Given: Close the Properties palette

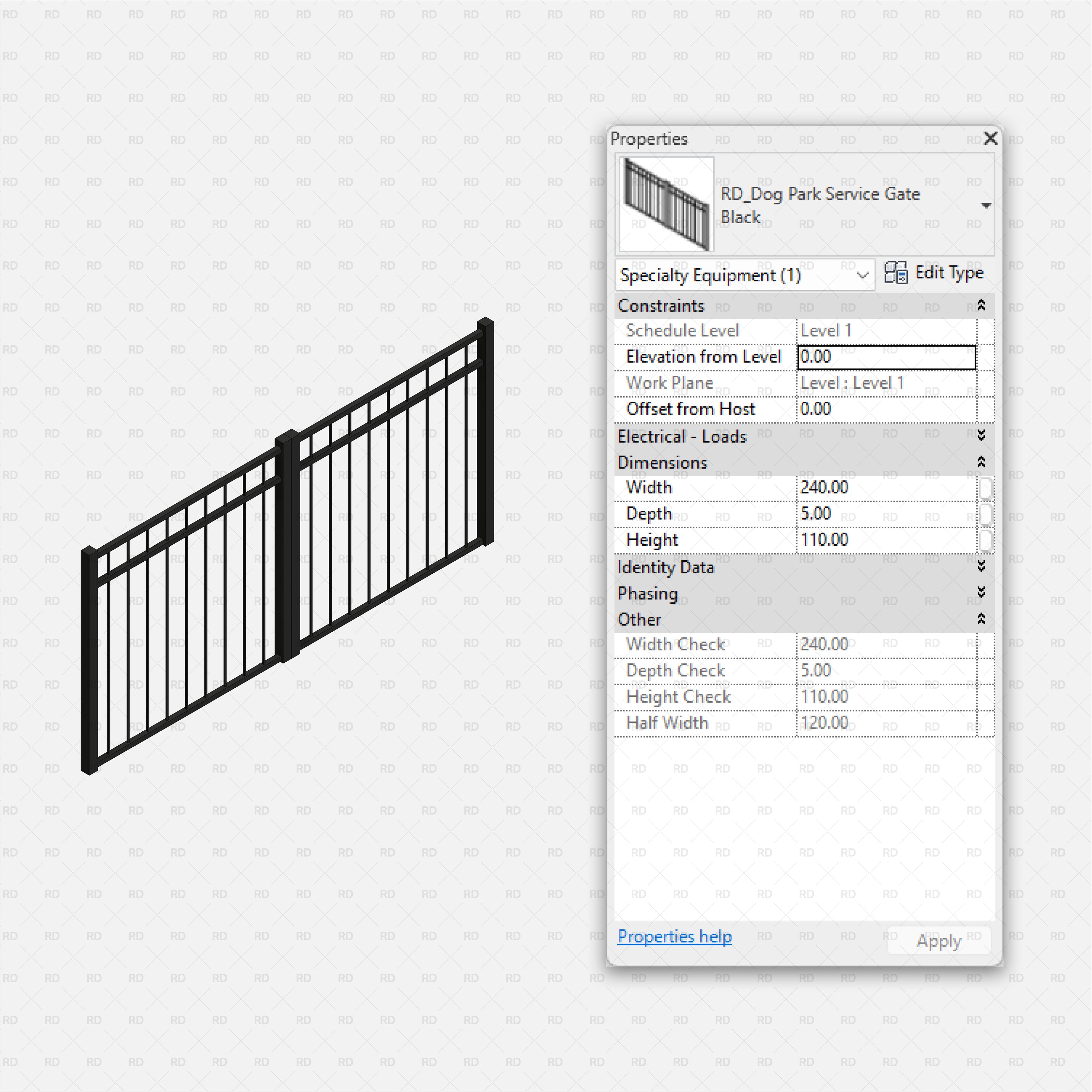Looking at the screenshot, I should (x=991, y=139).
